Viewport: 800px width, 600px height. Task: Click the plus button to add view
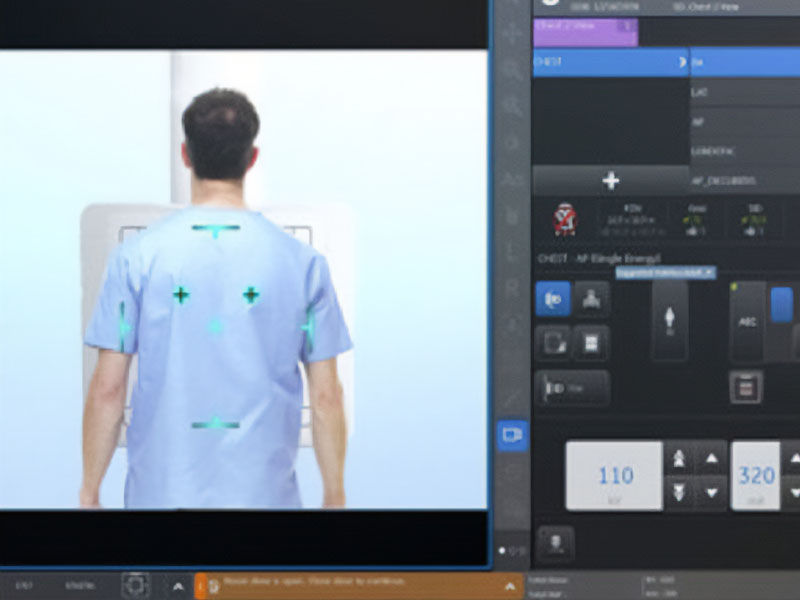coord(610,181)
